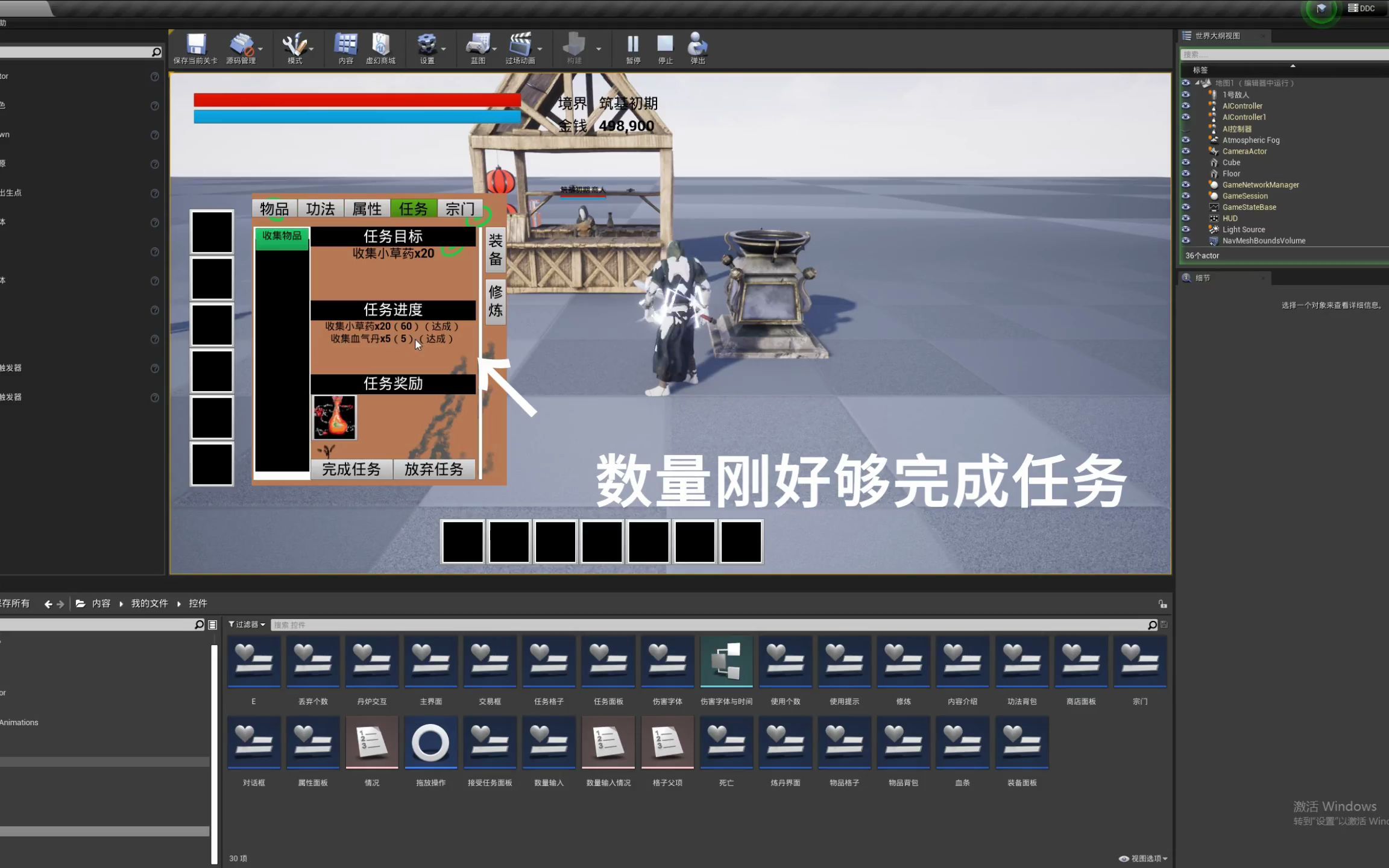Toggle visibility of CameraActor in outliner

1186,151
